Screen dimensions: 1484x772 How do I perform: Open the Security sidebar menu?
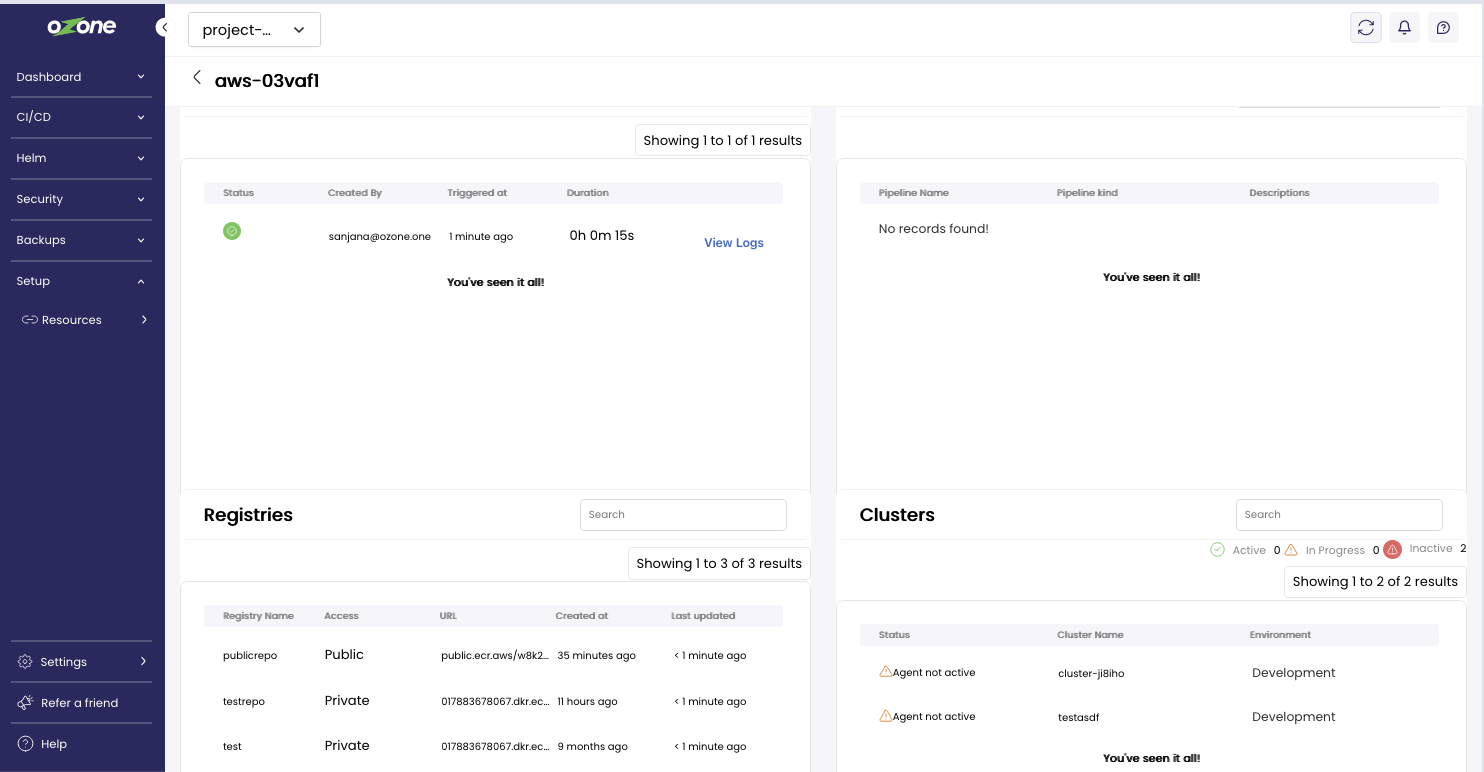click(81, 199)
